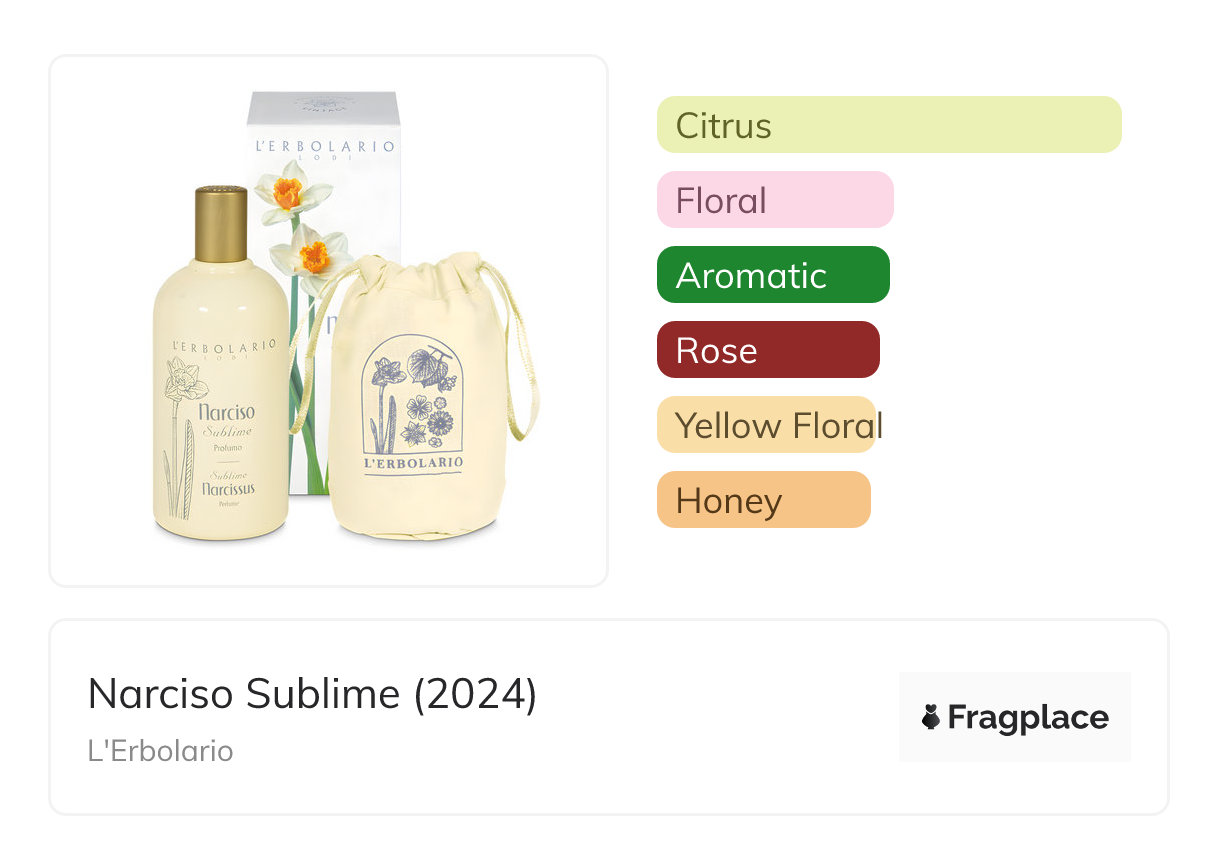
Task: Click the Narciso Sublime (2024) title
Action: [312, 693]
